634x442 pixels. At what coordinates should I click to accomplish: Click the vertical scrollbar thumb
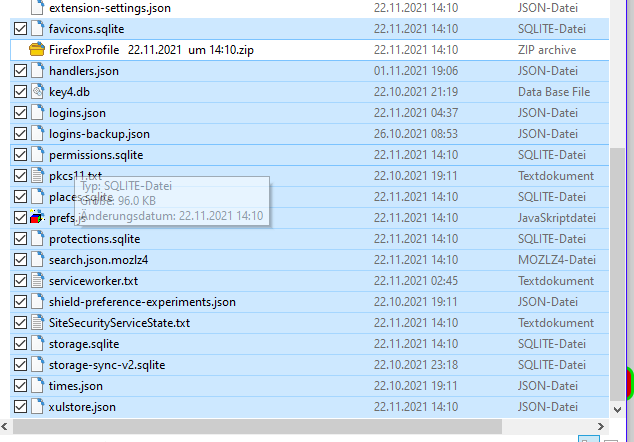617,274
